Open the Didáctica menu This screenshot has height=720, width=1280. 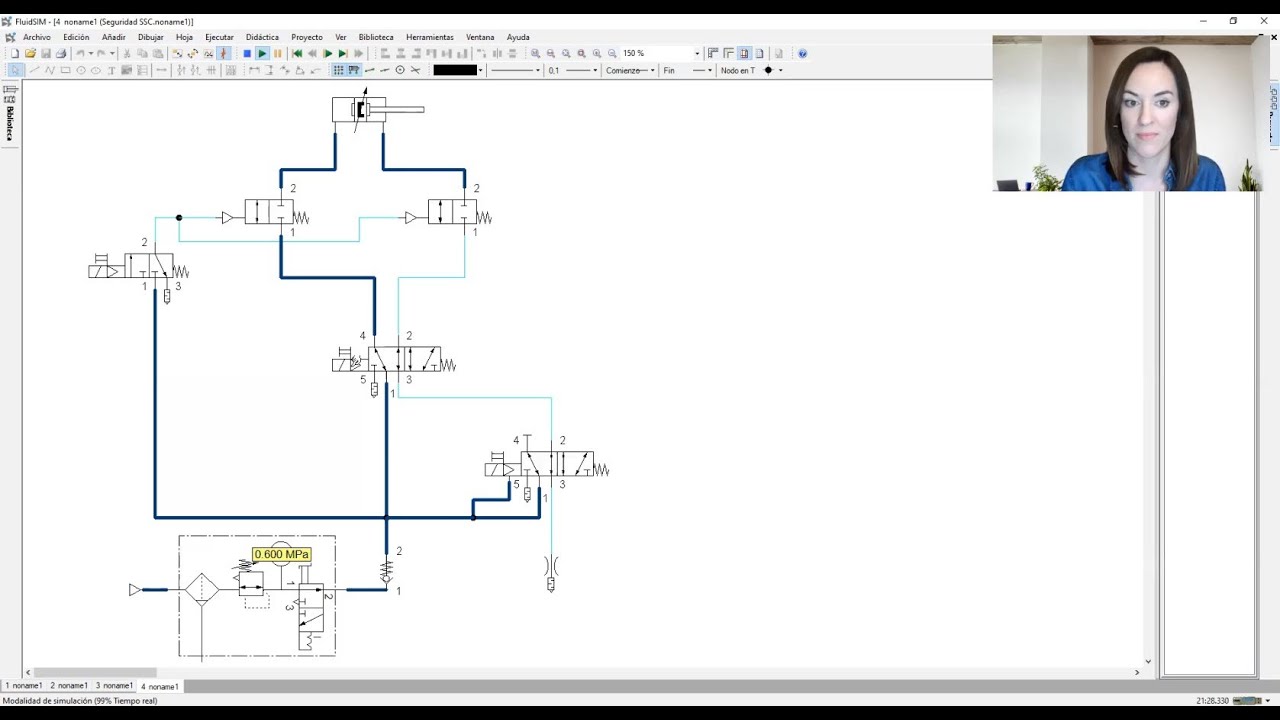tap(262, 37)
